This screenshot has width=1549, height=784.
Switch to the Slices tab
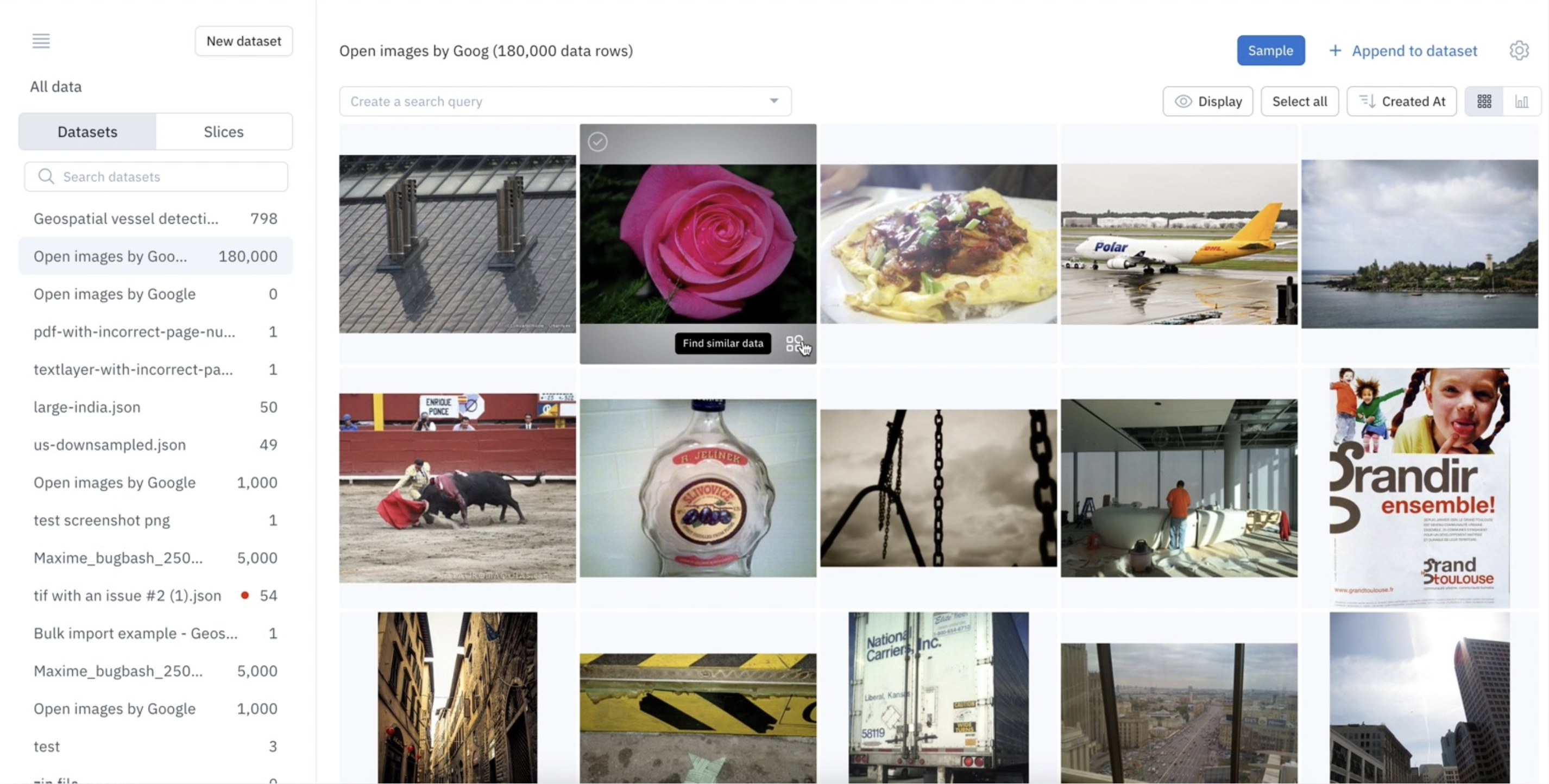[223, 131]
